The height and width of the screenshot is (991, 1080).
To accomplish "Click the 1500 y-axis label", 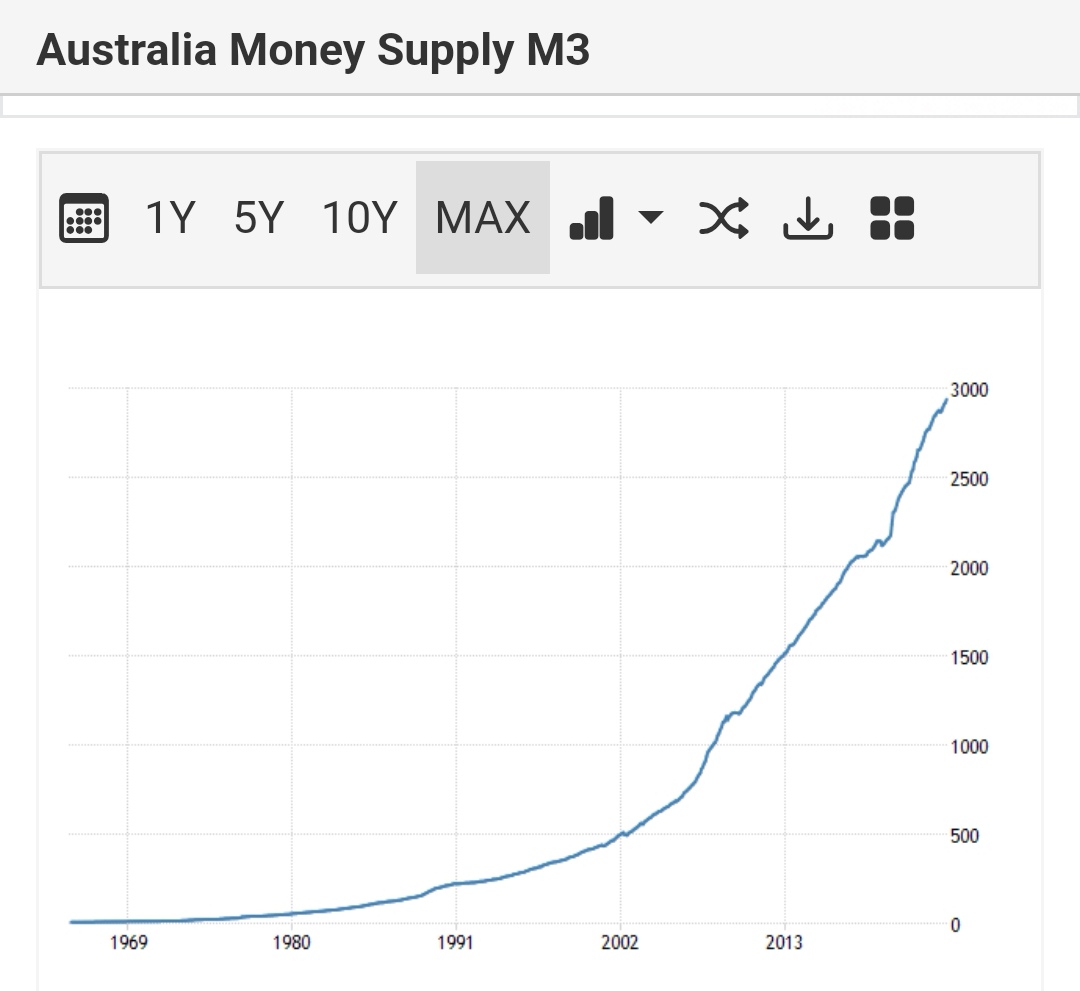I will (x=969, y=658).
